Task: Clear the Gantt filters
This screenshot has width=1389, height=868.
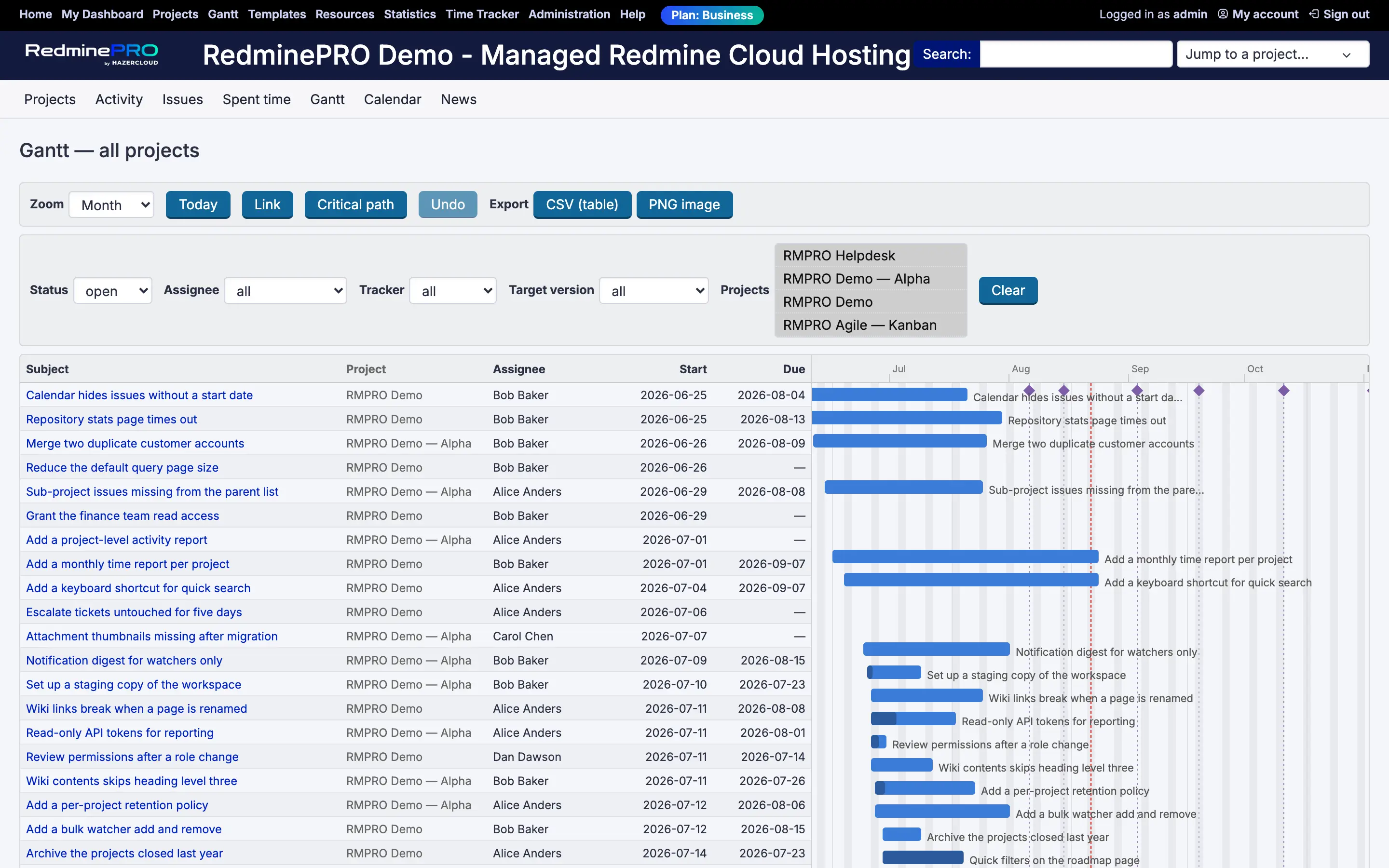Action: pos(1008,290)
